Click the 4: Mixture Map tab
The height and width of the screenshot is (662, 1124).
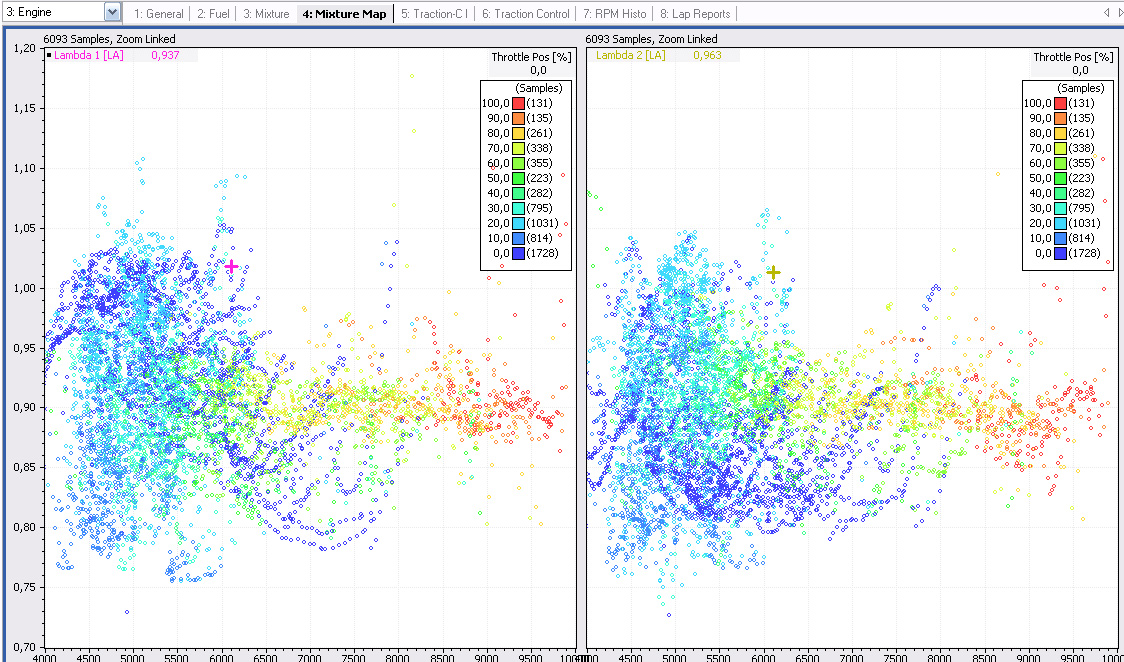point(344,14)
